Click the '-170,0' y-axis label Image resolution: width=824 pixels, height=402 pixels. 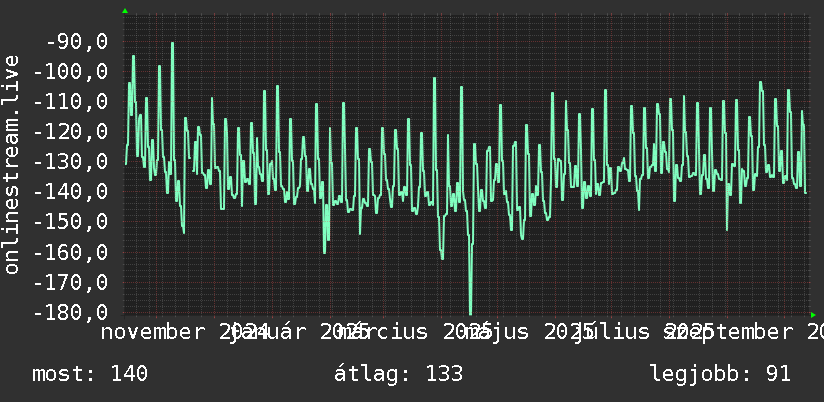coord(71,283)
